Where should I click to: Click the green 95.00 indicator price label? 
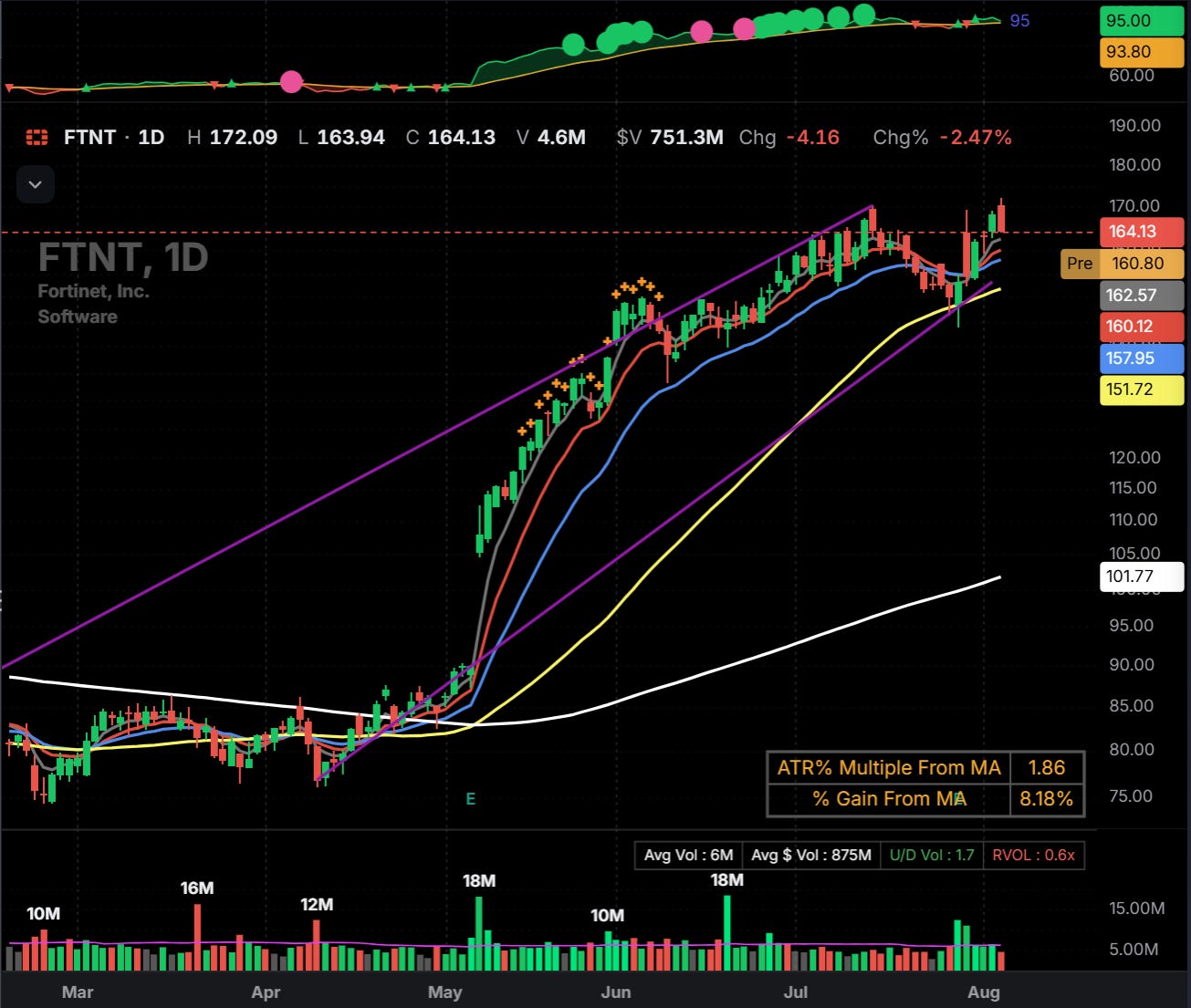point(1142,20)
